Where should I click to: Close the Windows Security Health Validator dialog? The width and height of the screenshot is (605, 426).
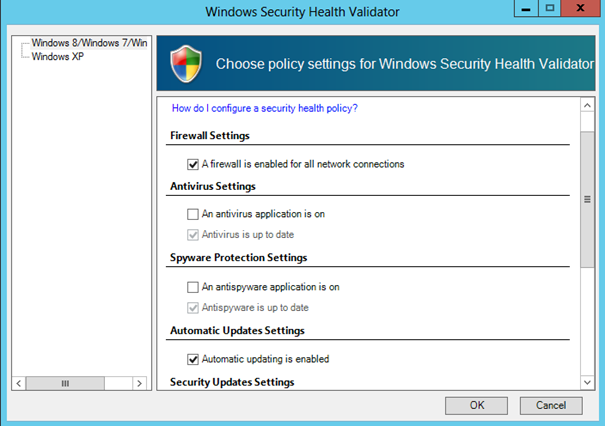[580, 8]
